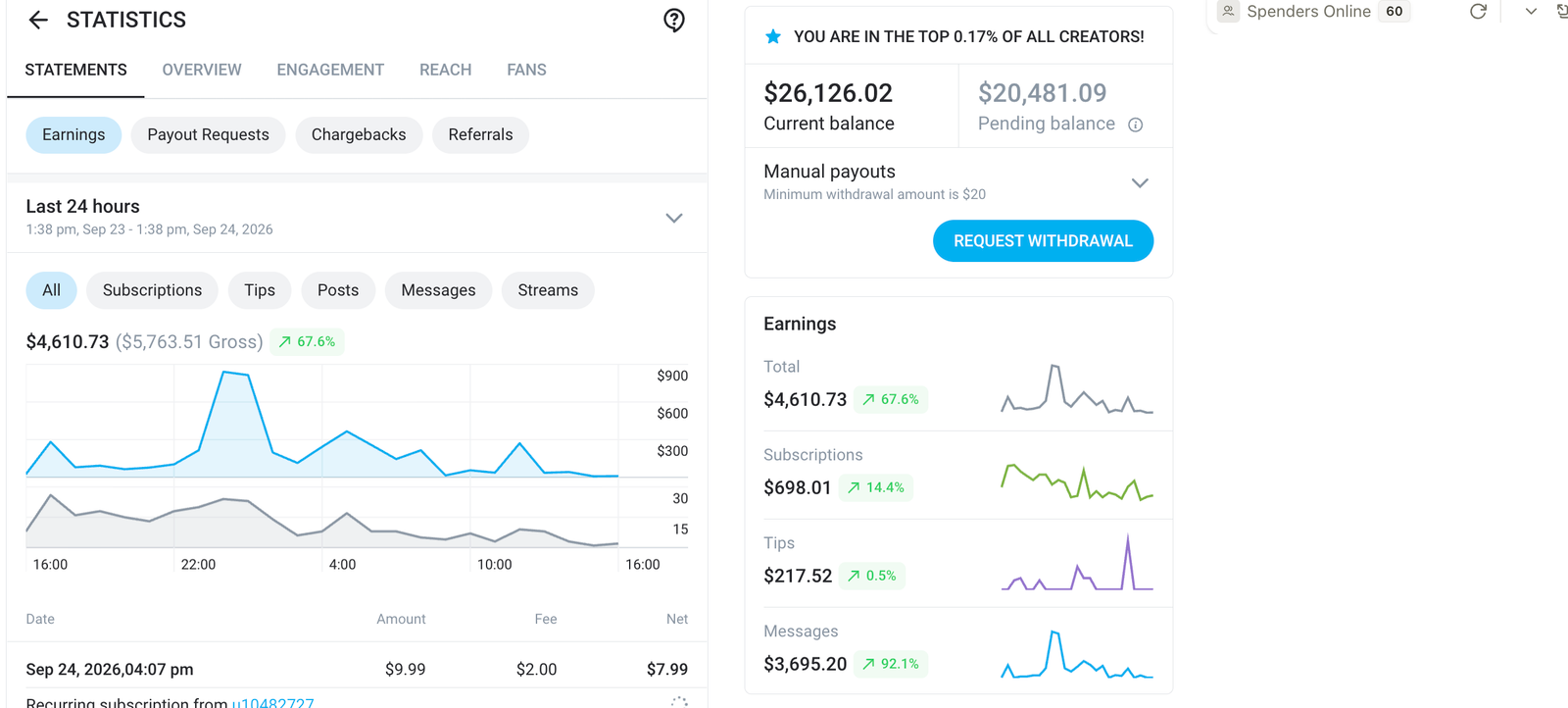Image resolution: width=1568 pixels, height=708 pixels.
Task: Filter earnings by Posts chip
Action: pos(338,290)
